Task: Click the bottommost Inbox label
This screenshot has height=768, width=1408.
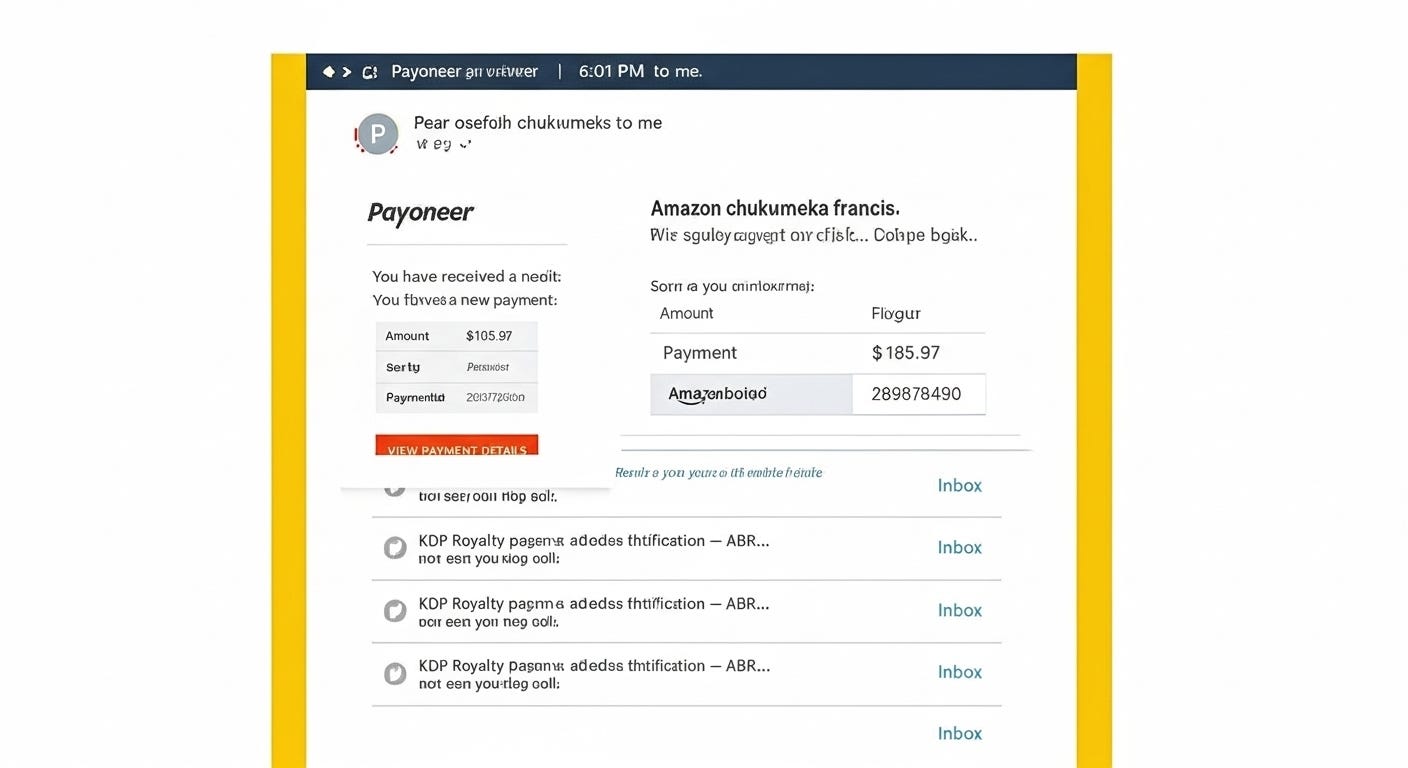Action: [959, 733]
